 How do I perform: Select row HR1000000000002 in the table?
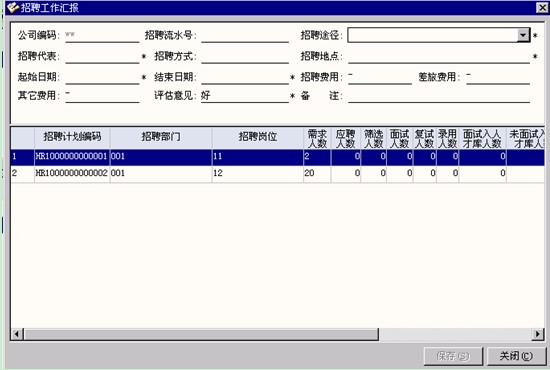pyautogui.click(x=277, y=173)
